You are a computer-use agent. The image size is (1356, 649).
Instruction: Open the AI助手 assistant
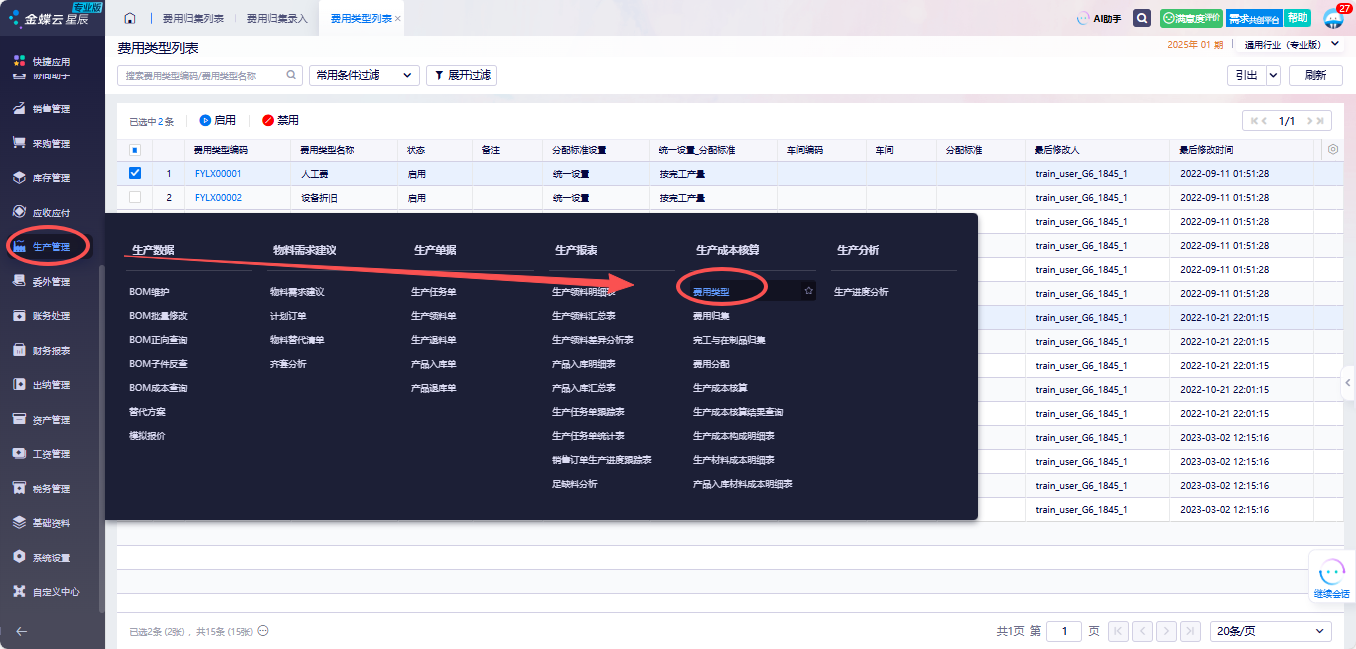pos(1098,18)
